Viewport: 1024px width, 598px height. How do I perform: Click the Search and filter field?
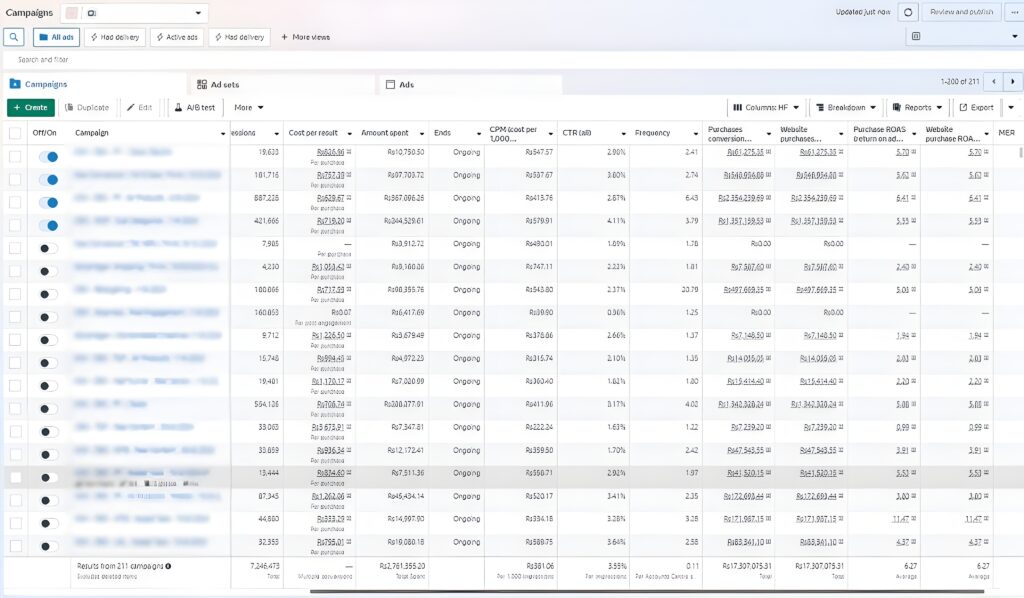(512, 59)
